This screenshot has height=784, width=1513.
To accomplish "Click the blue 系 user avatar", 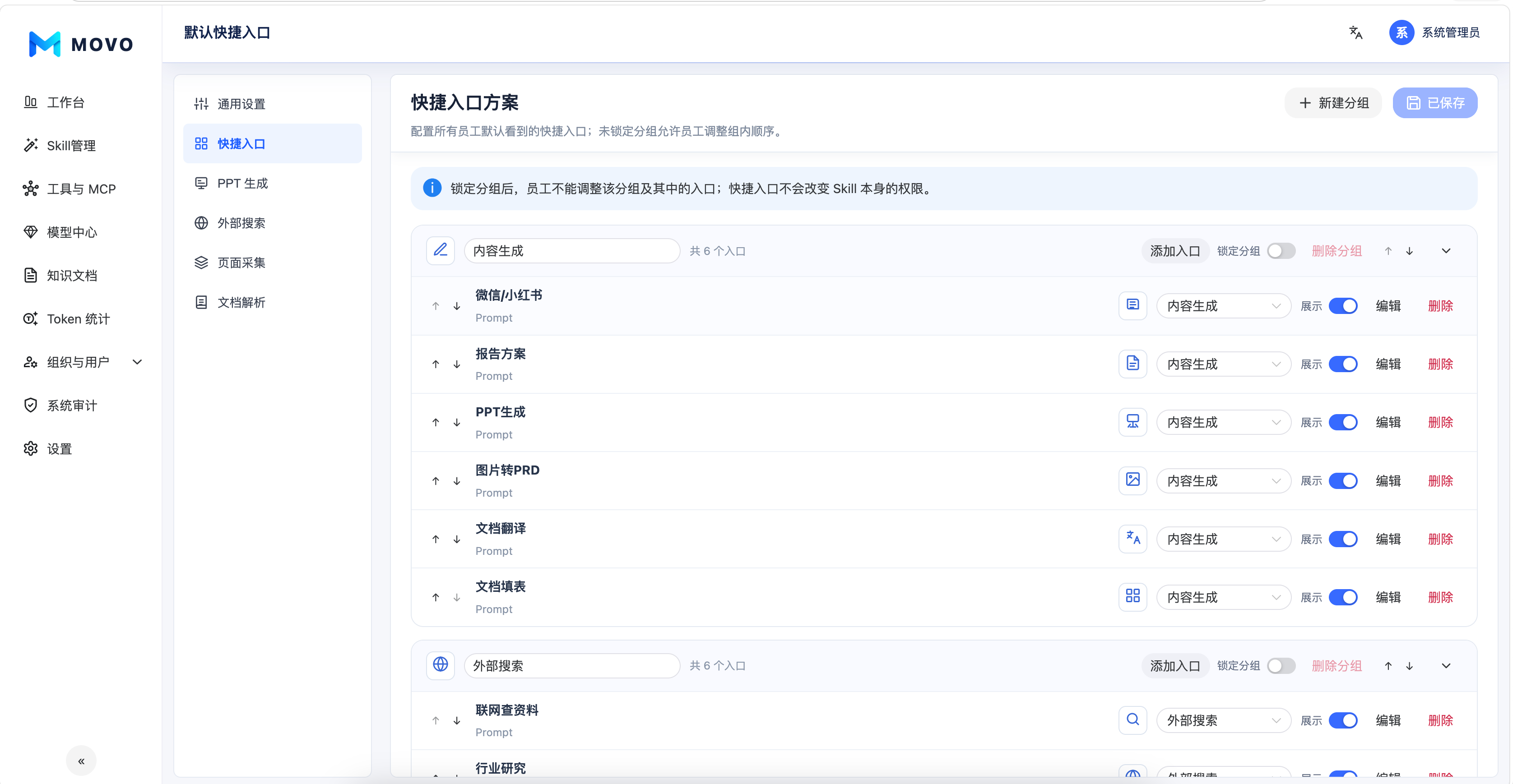I will (x=1402, y=33).
